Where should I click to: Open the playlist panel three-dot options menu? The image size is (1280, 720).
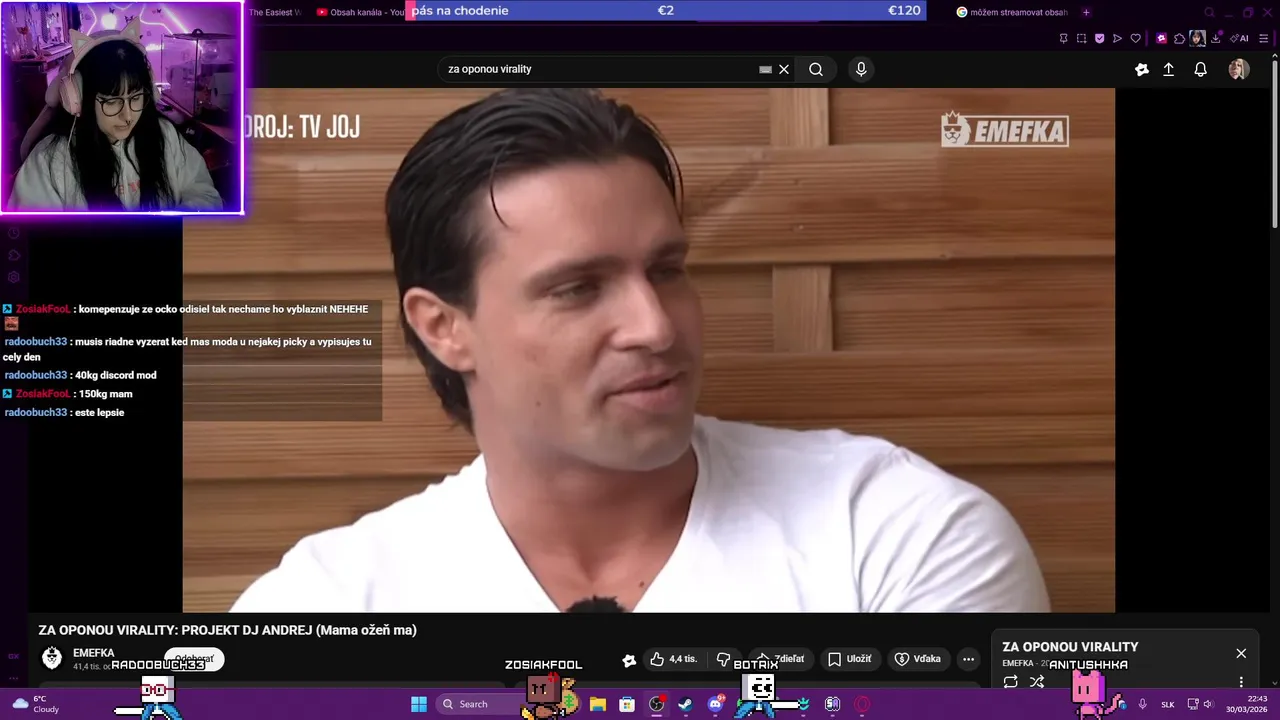(x=1241, y=682)
